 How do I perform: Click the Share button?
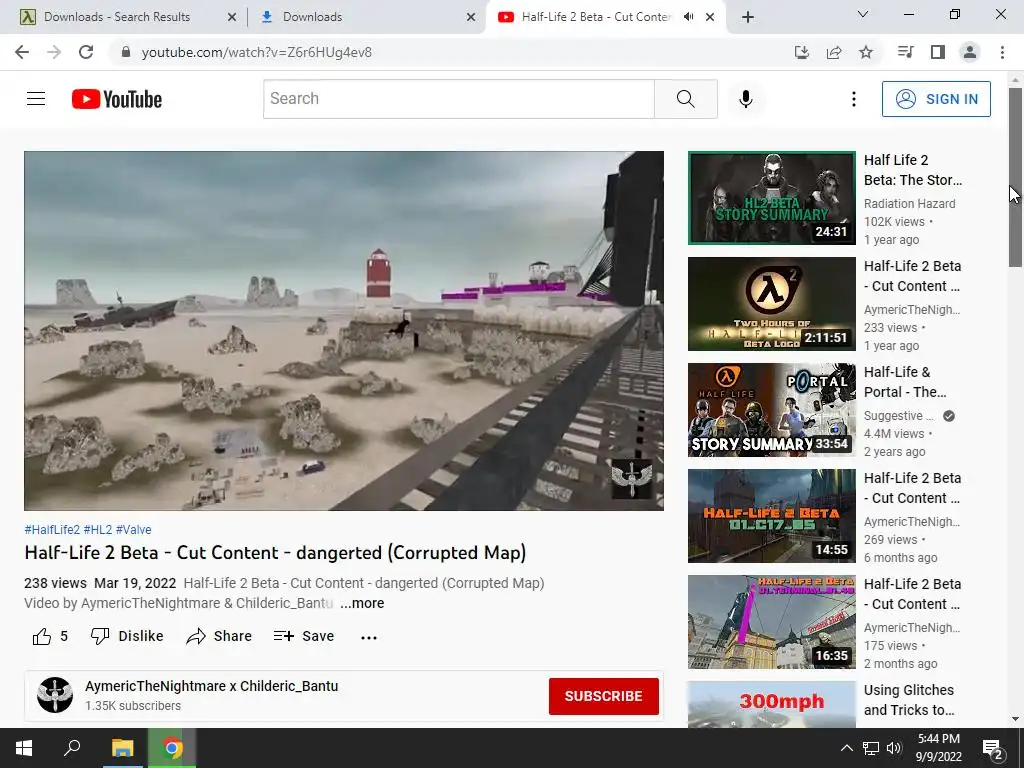click(219, 636)
